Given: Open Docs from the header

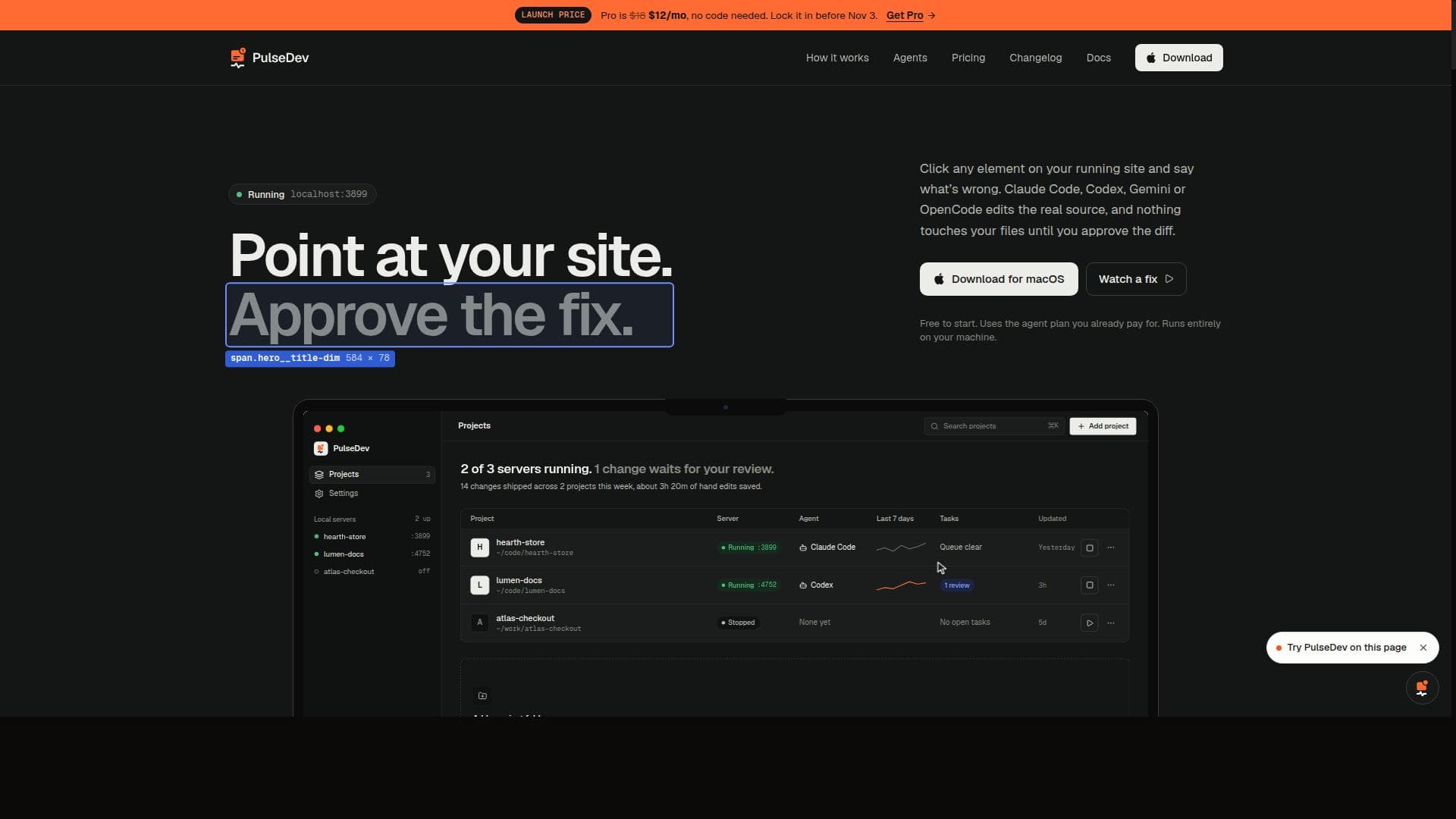Looking at the screenshot, I should click(x=1098, y=58).
